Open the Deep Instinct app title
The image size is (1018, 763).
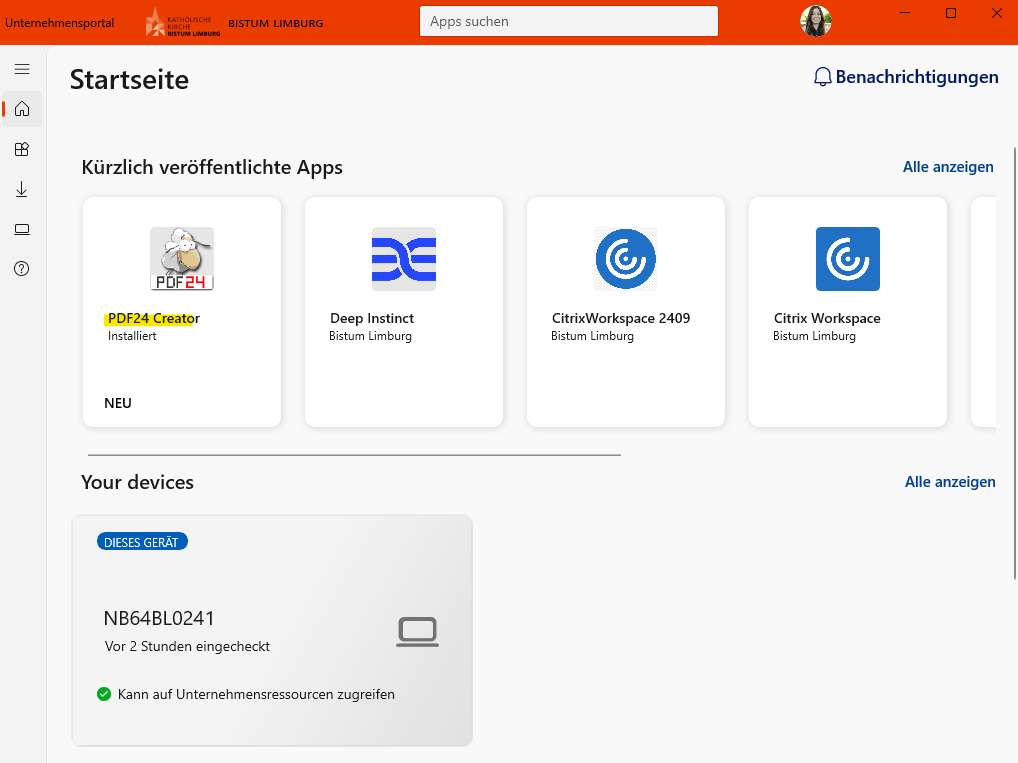click(372, 318)
